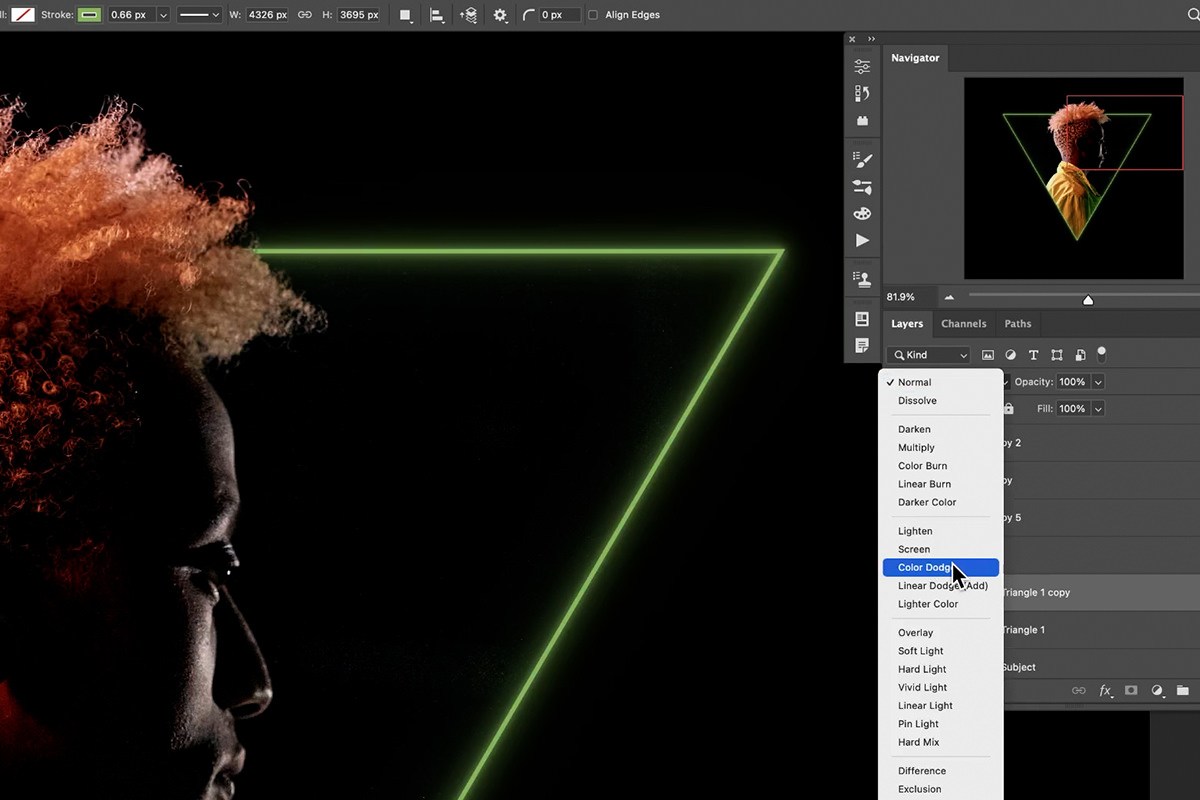Filter layers by smart objects icon
Image resolution: width=1200 pixels, height=800 pixels.
coord(1080,355)
